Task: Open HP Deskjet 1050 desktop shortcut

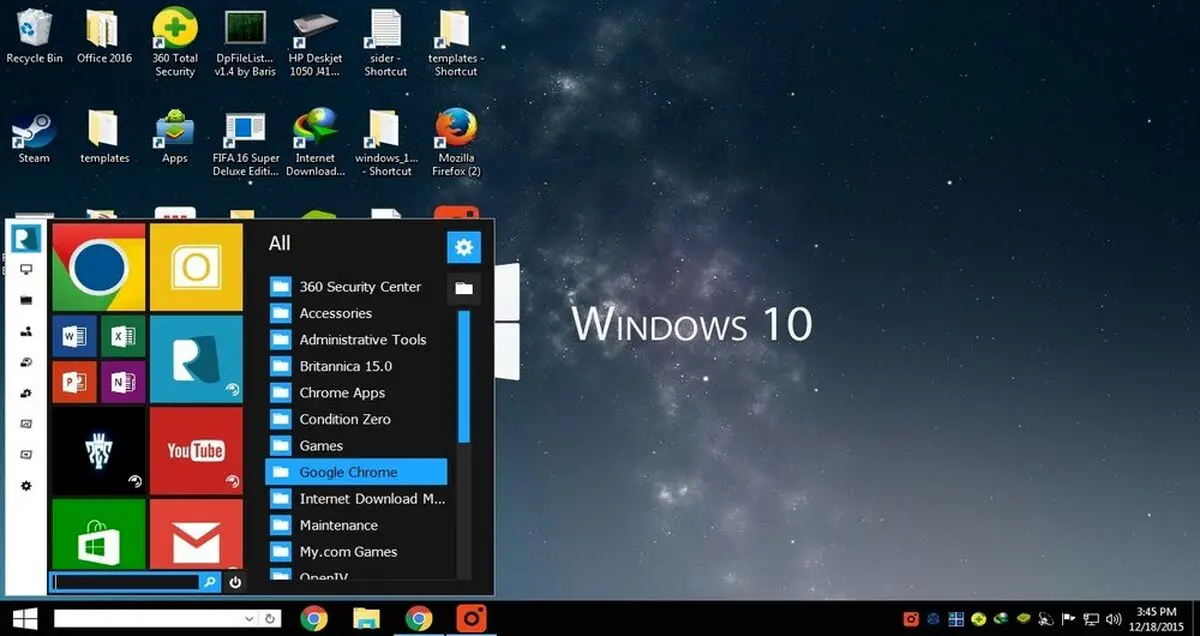Action: [x=315, y=43]
